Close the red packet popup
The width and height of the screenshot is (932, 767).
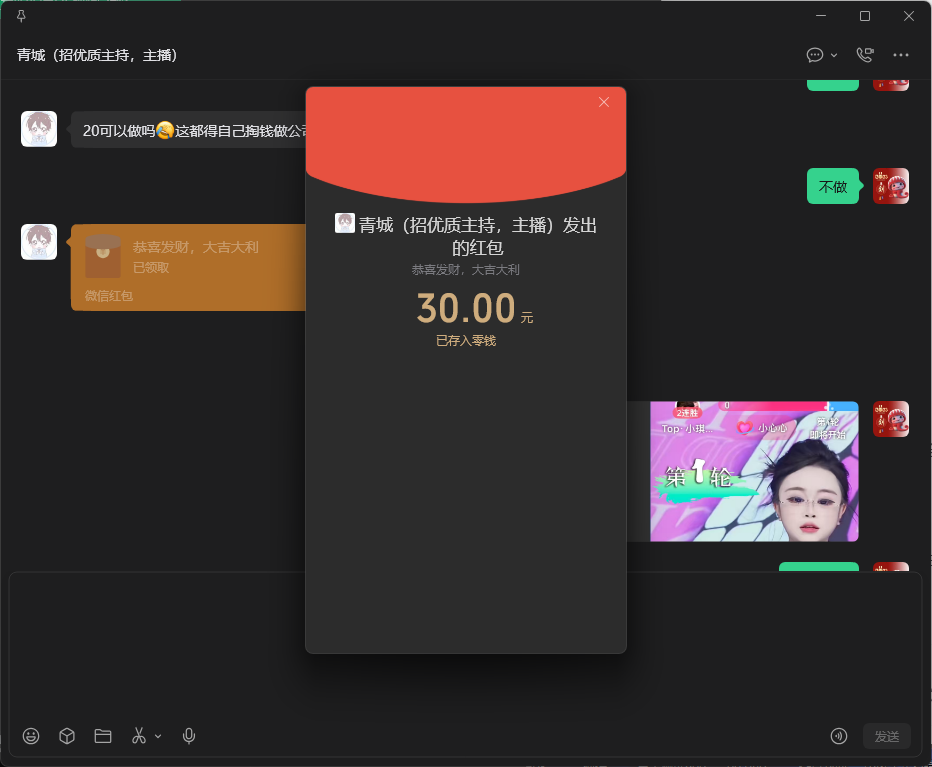[x=604, y=102]
